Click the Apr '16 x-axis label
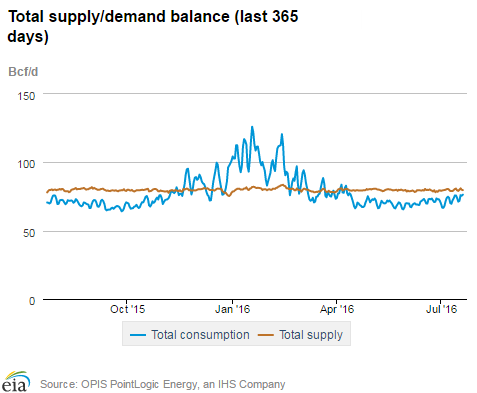The width and height of the screenshot is (477, 393). [337, 309]
